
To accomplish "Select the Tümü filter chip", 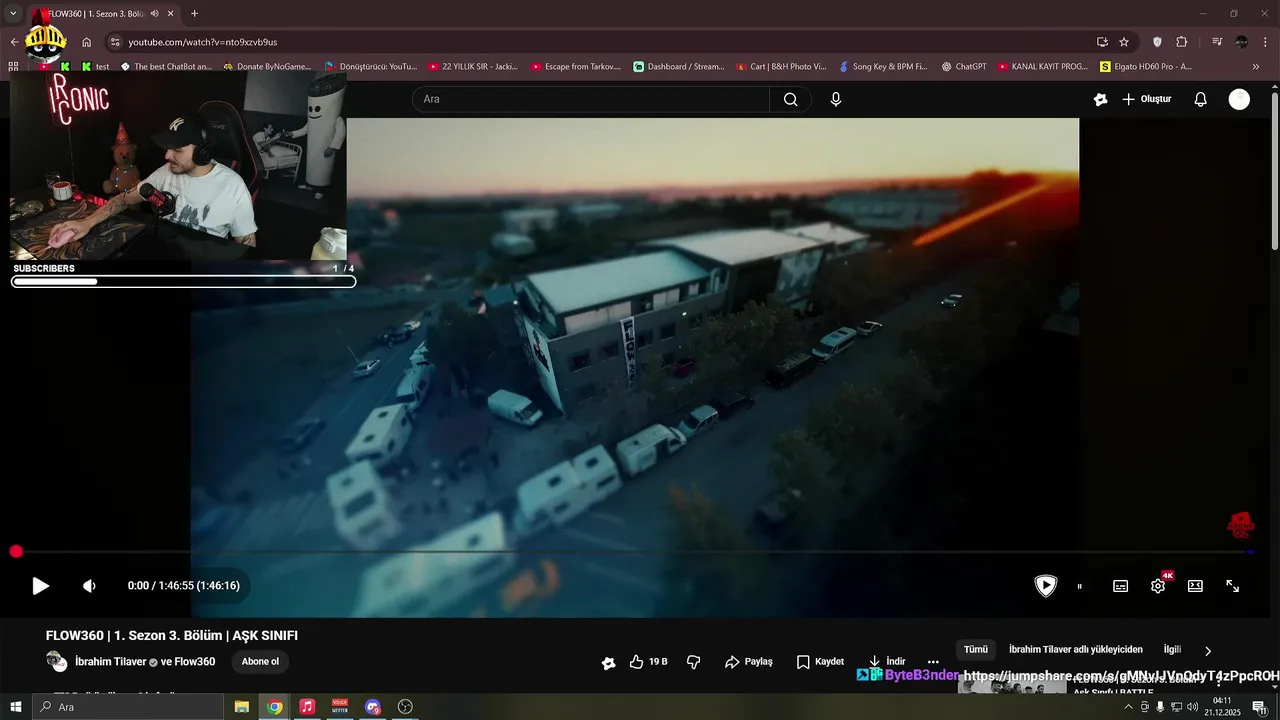I will [x=975, y=650].
